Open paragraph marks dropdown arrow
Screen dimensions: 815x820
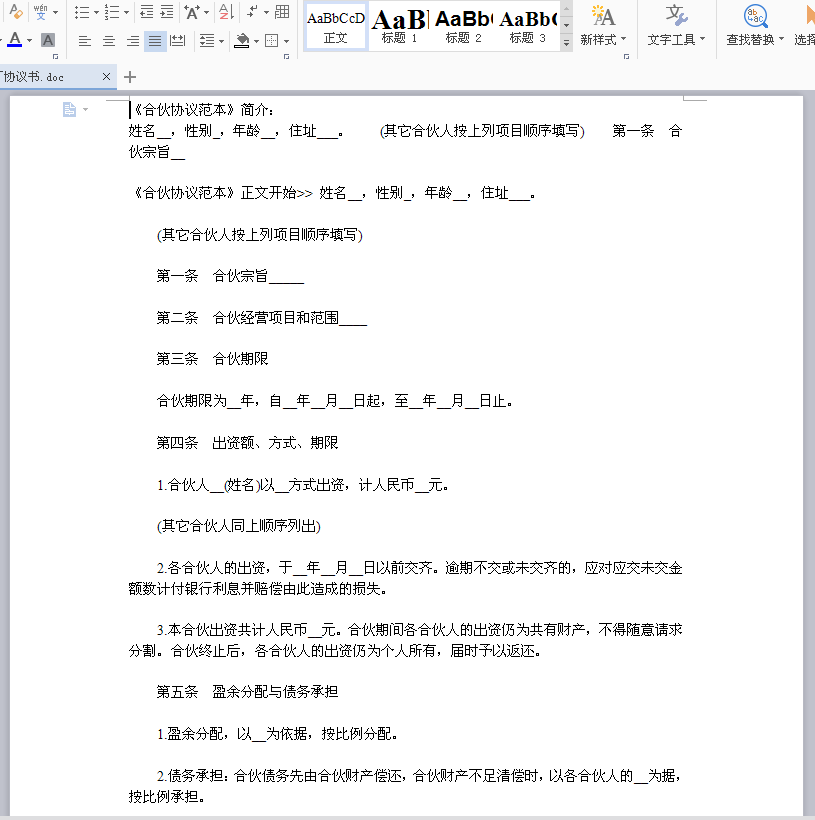coord(266,13)
